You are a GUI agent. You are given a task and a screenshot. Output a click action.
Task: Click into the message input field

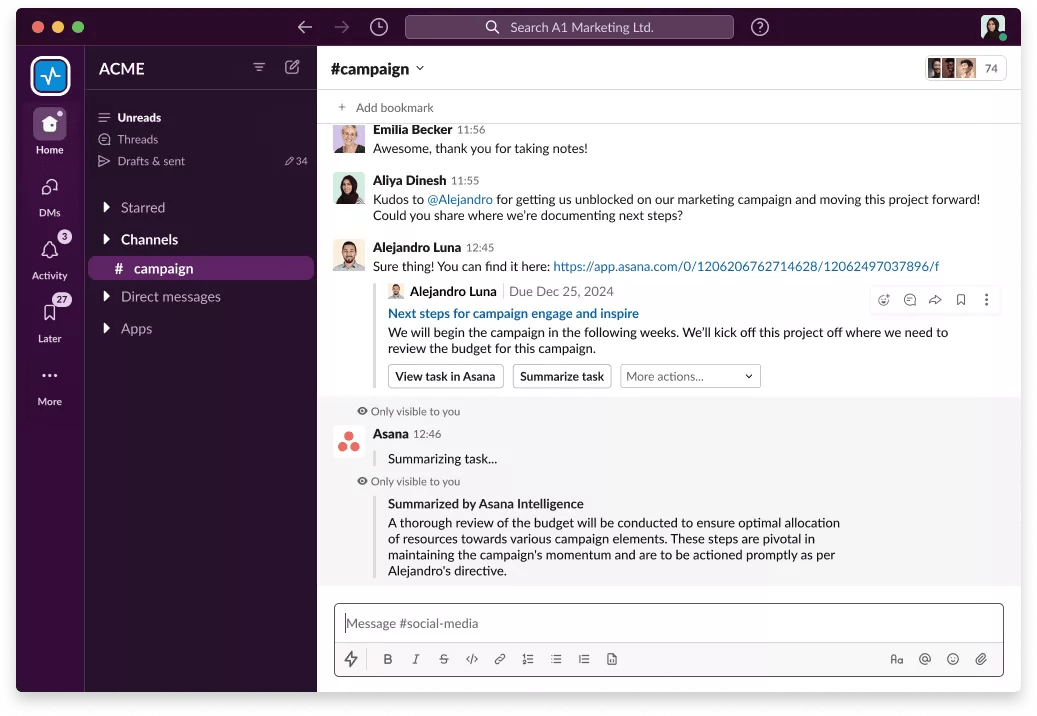pyautogui.click(x=668, y=623)
